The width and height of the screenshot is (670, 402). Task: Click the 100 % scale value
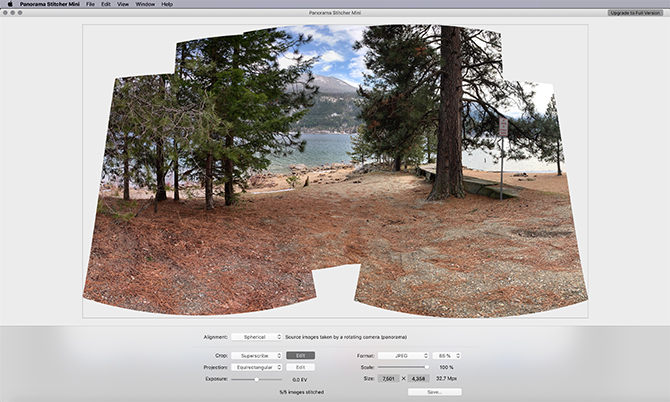click(x=446, y=367)
